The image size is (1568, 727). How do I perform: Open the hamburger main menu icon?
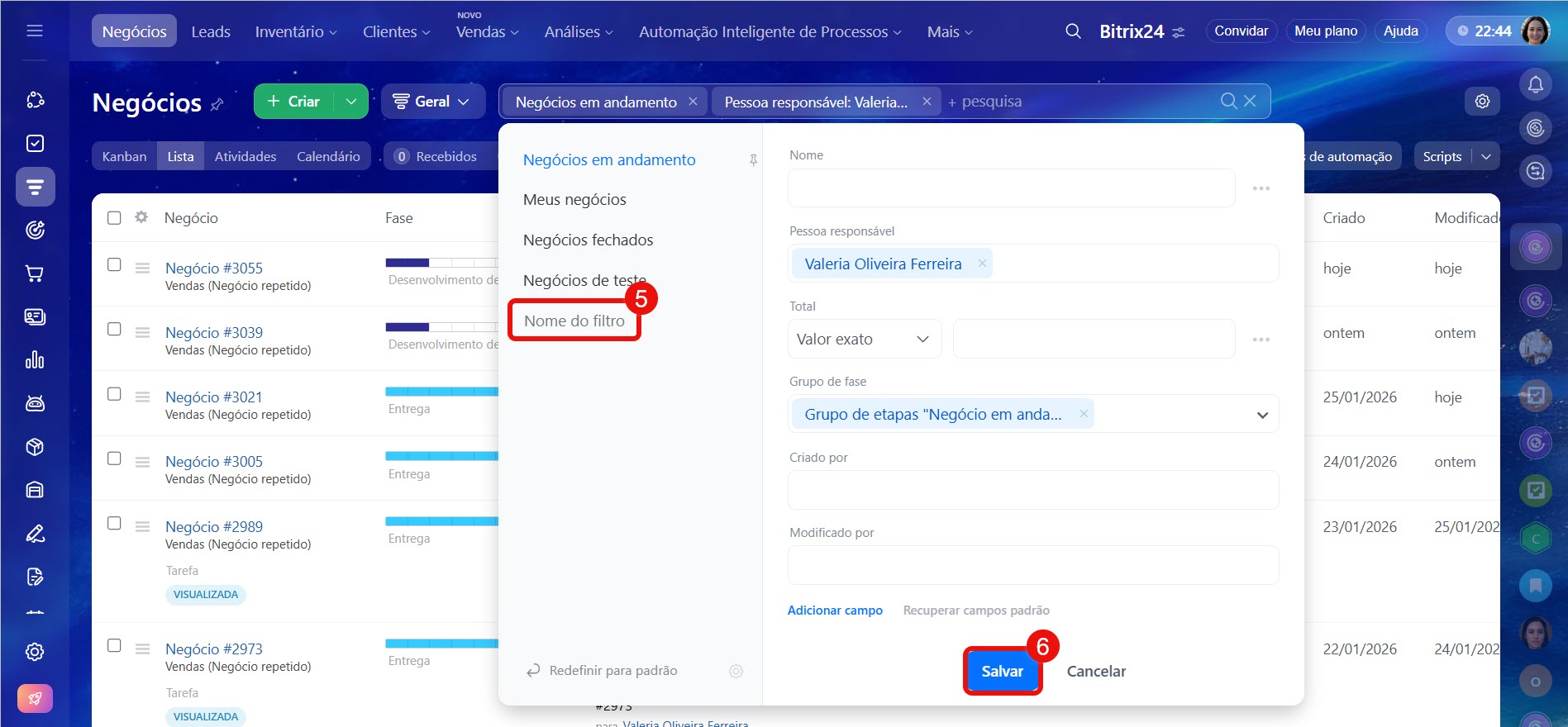click(35, 31)
